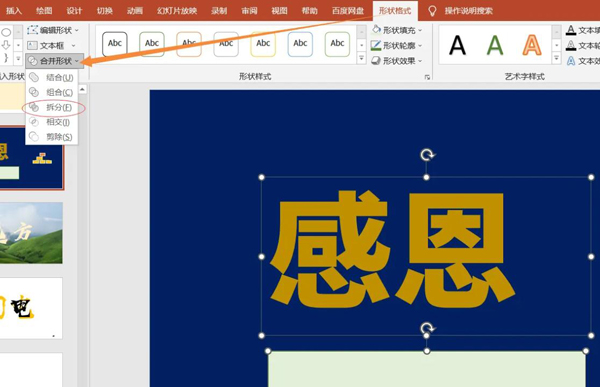Open the Shape Fill (形状填充) paint bucket
This screenshot has height=387, width=600.
pyautogui.click(x=376, y=29)
